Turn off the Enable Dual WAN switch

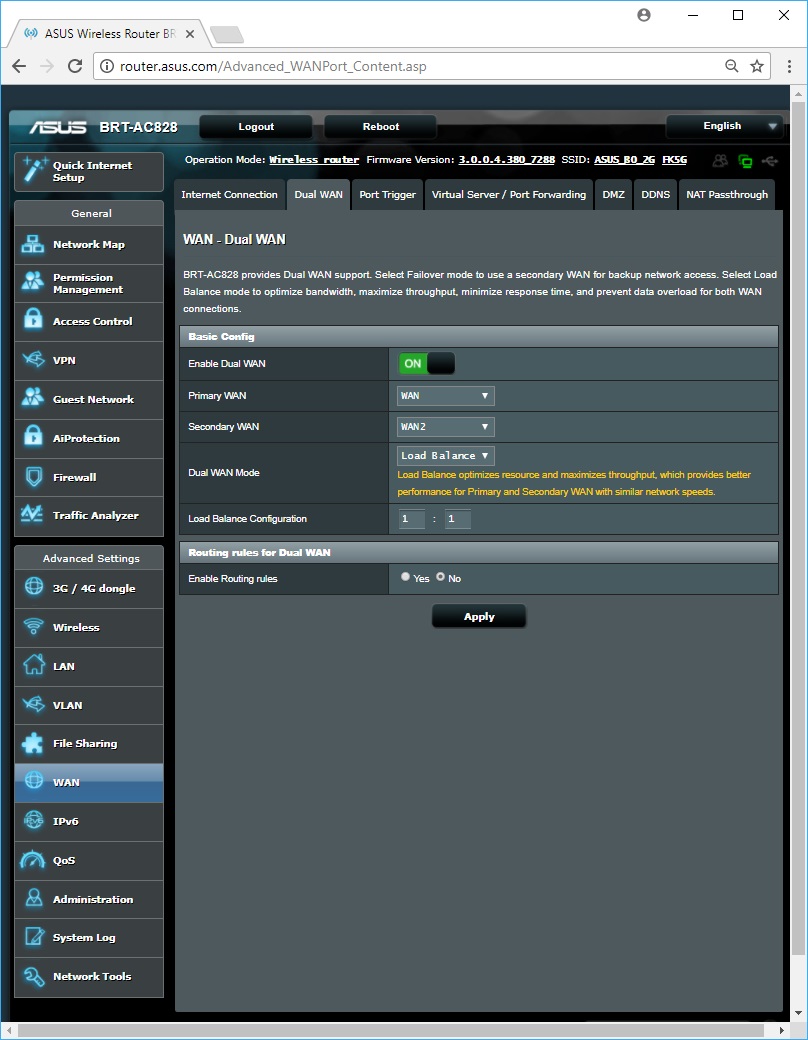pos(427,364)
